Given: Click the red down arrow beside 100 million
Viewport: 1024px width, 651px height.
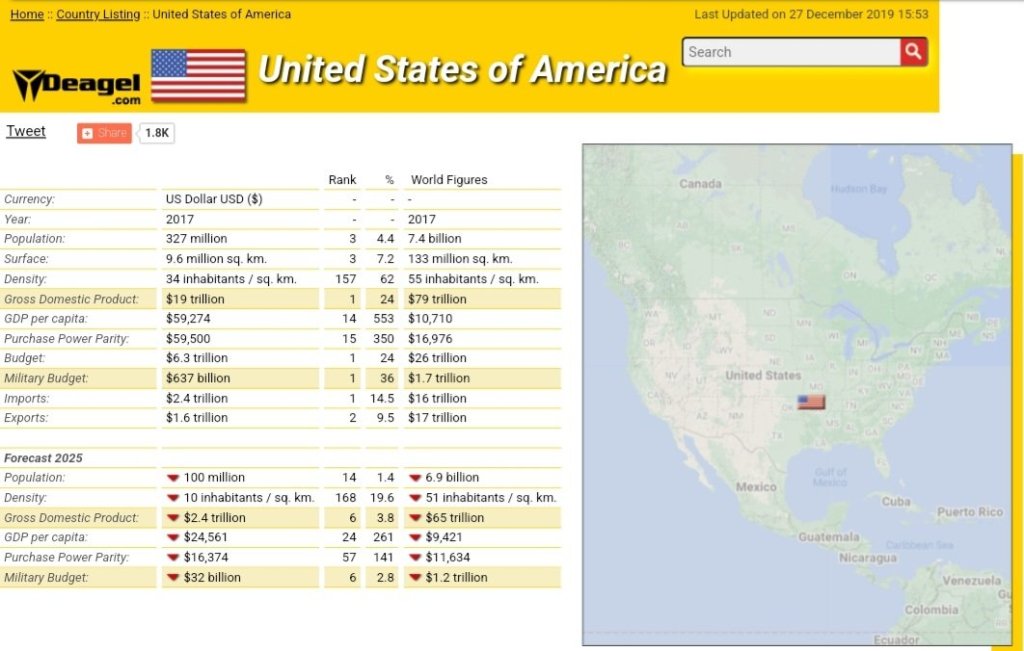Looking at the screenshot, I should (173, 478).
